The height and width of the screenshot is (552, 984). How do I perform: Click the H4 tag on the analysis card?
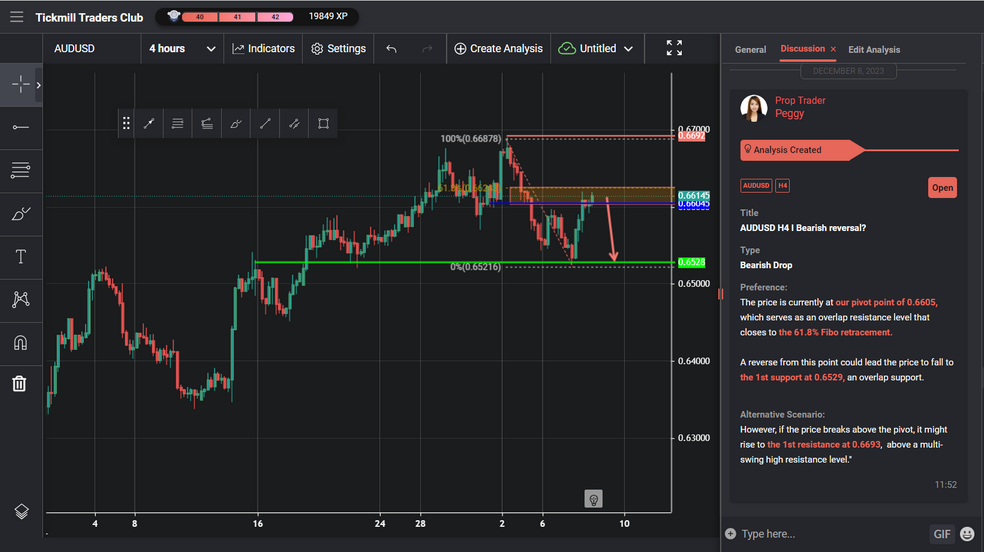coord(782,186)
